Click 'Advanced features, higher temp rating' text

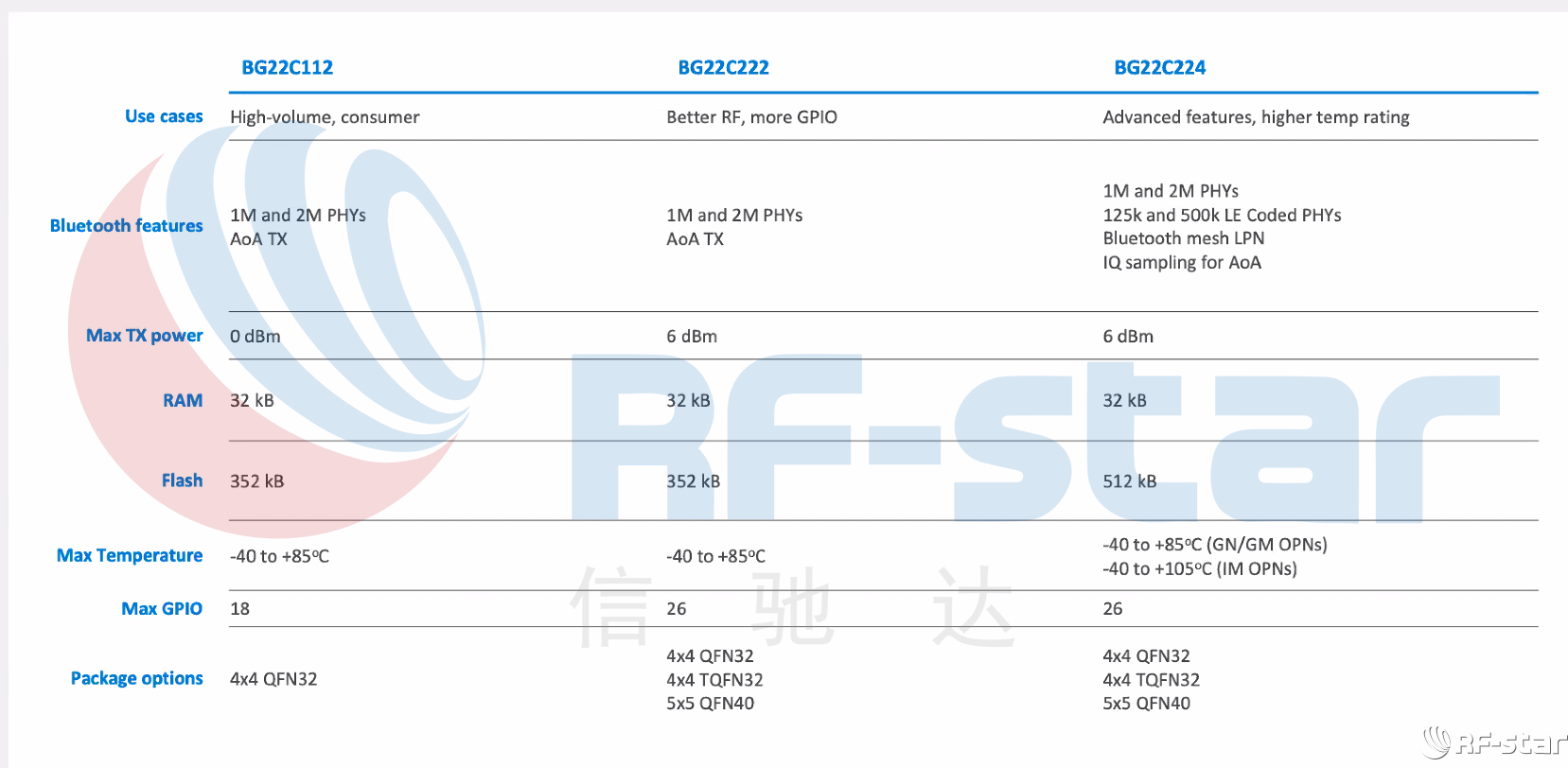(1256, 117)
